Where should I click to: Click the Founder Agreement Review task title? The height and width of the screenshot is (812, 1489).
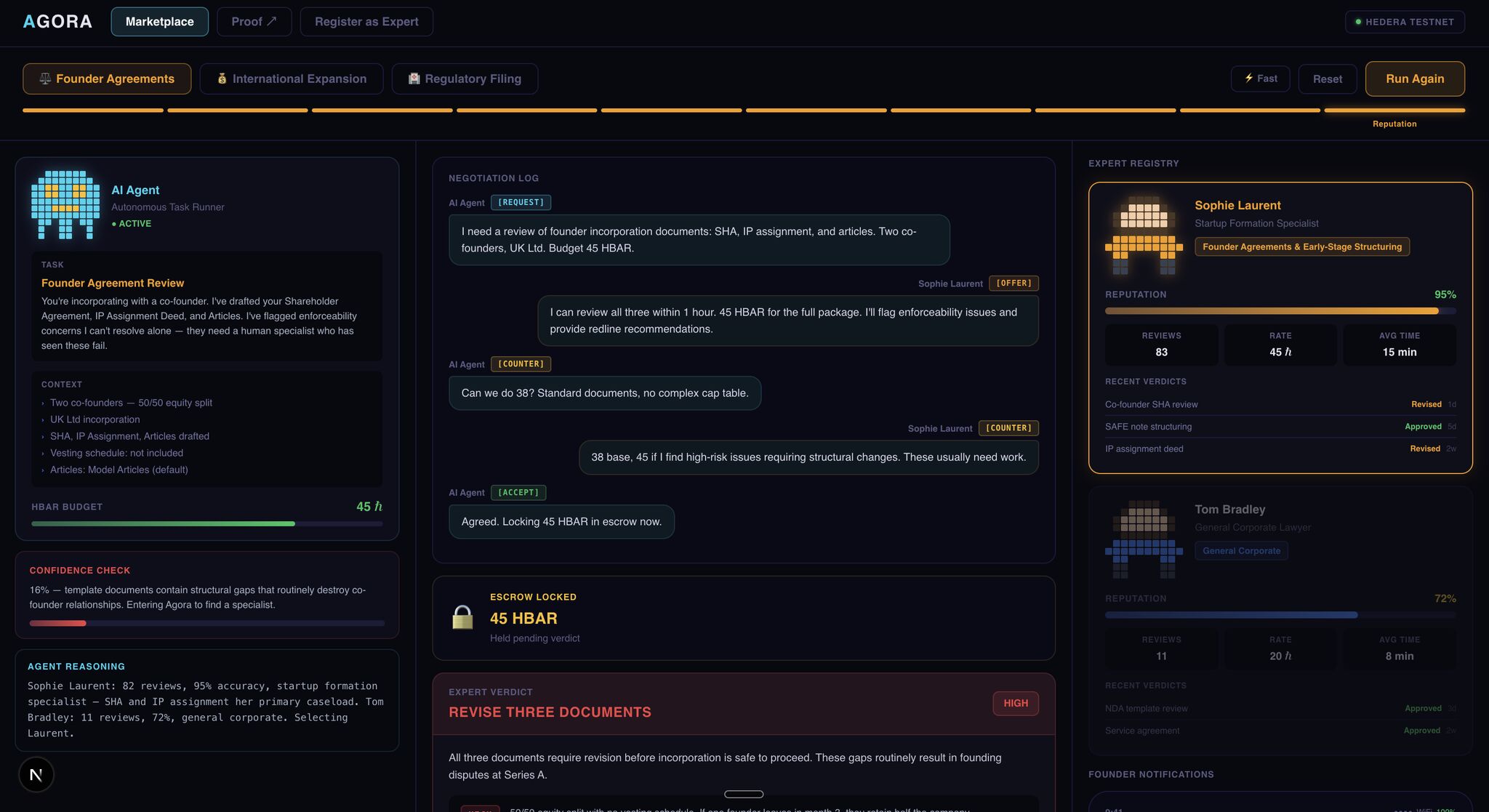(x=113, y=284)
